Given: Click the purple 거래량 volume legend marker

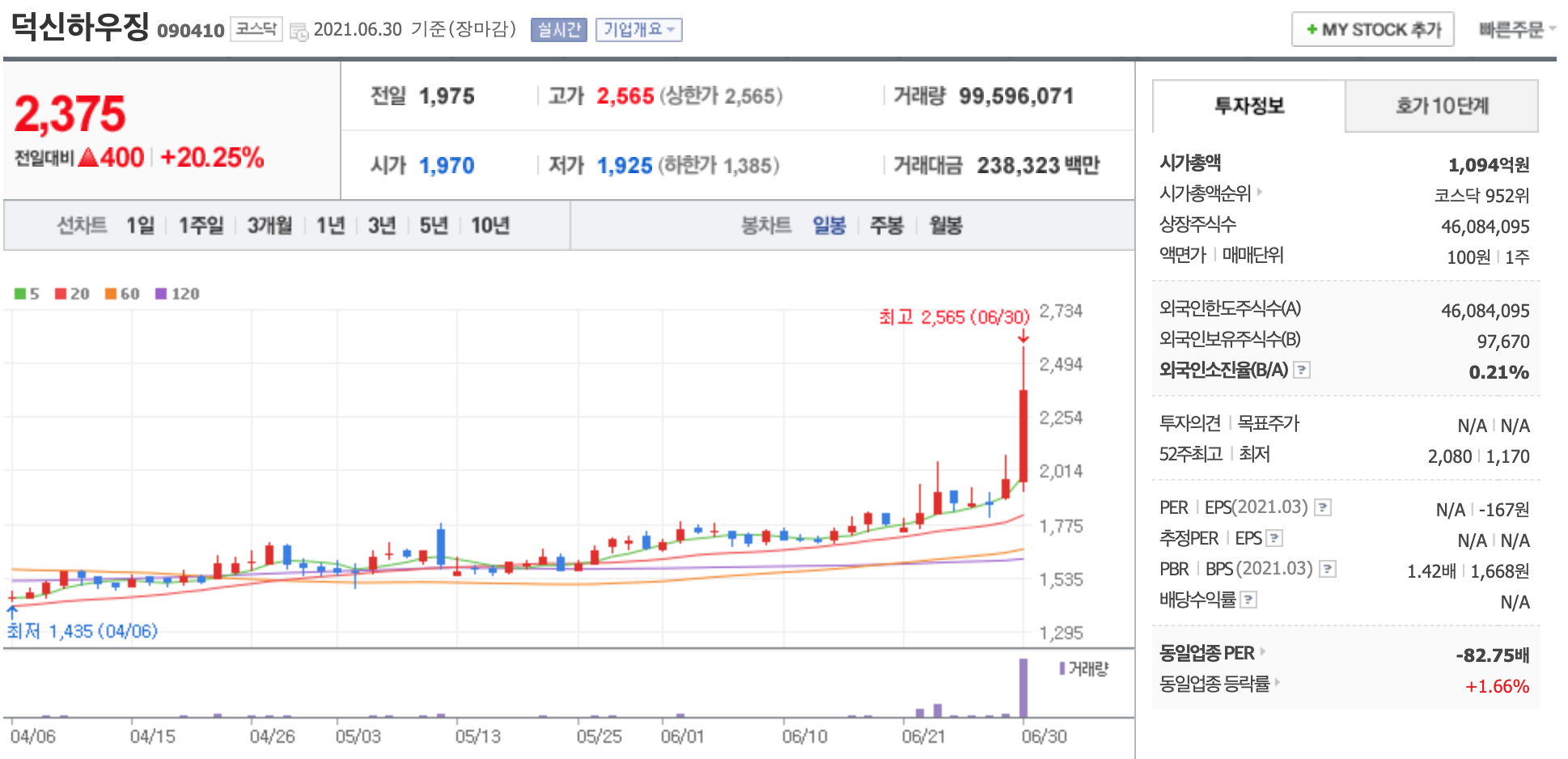Looking at the screenshot, I should pyautogui.click(x=1062, y=668).
